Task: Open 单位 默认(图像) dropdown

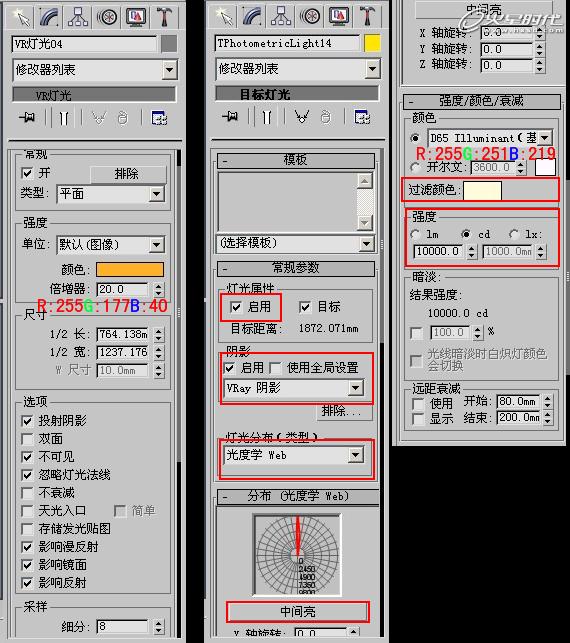Action: (x=111, y=245)
